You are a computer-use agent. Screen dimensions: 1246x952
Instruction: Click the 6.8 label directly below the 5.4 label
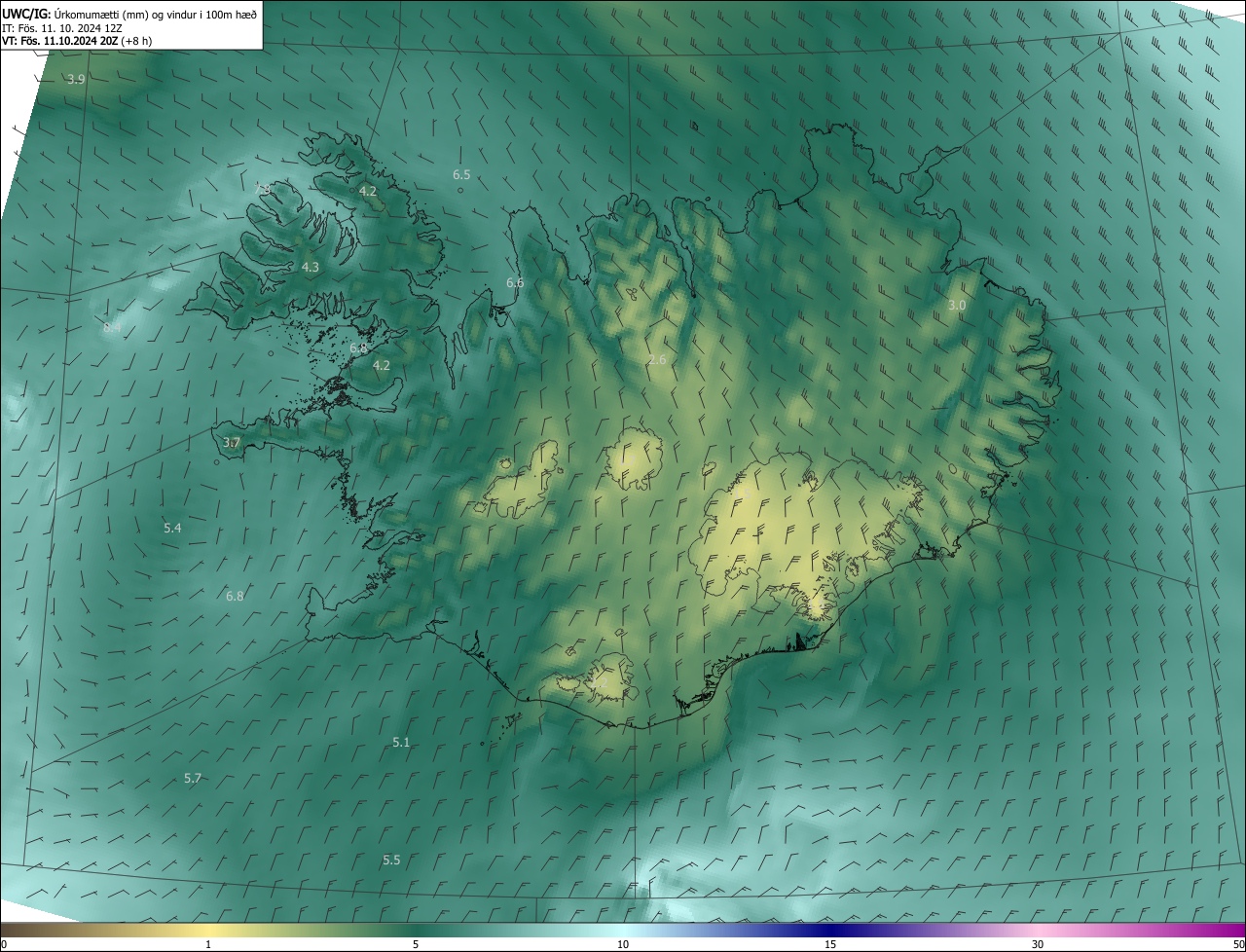(x=235, y=596)
